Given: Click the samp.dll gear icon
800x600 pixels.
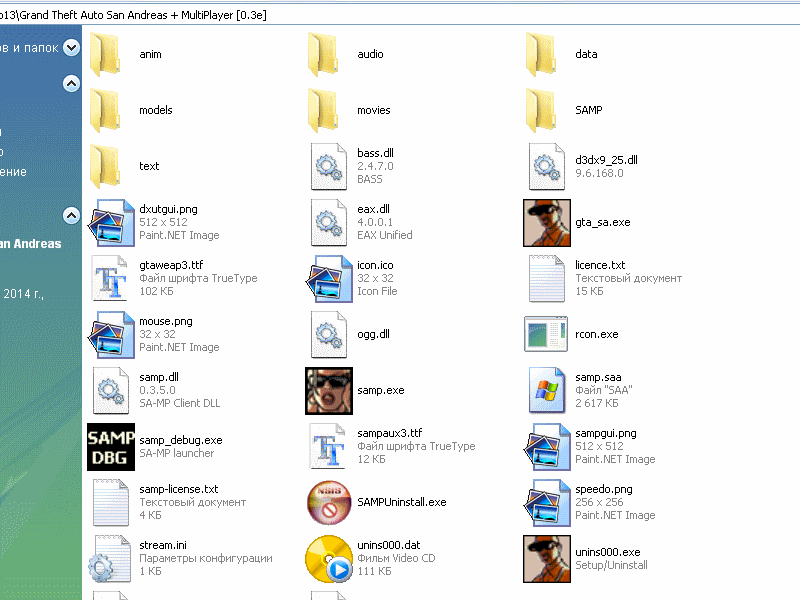Looking at the screenshot, I should [111, 391].
